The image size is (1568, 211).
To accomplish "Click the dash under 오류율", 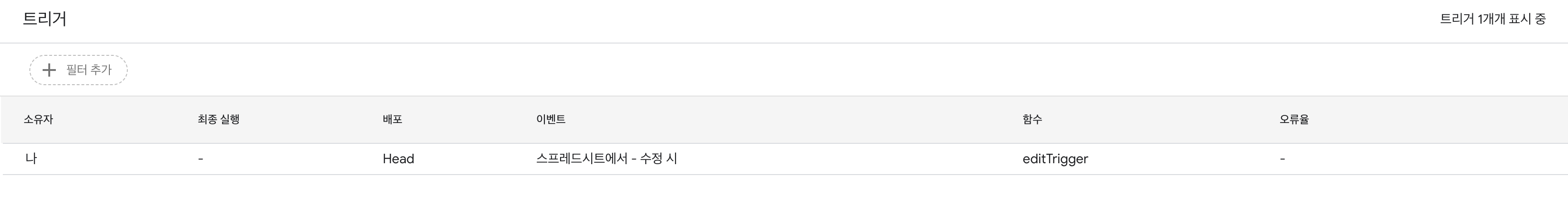I will pos(1282,159).
